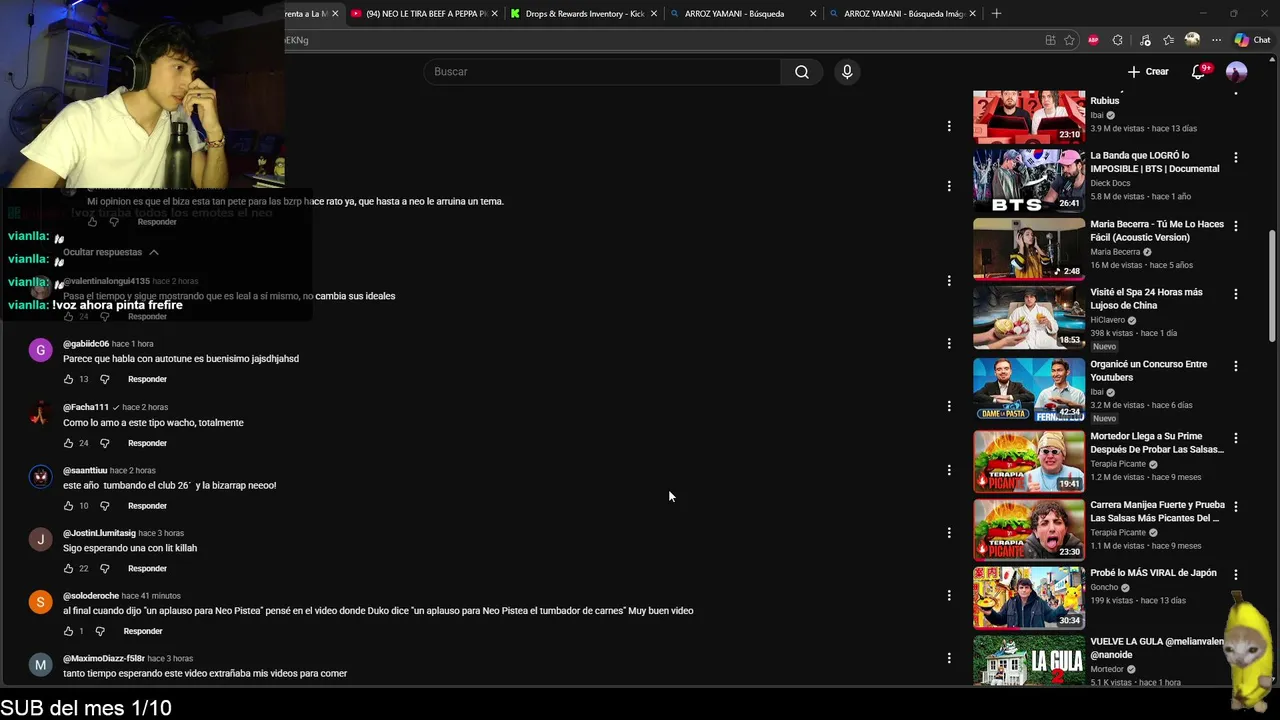The width and height of the screenshot is (1280, 720).
Task: Open menu for Visité el Spa video
Action: point(1236,294)
